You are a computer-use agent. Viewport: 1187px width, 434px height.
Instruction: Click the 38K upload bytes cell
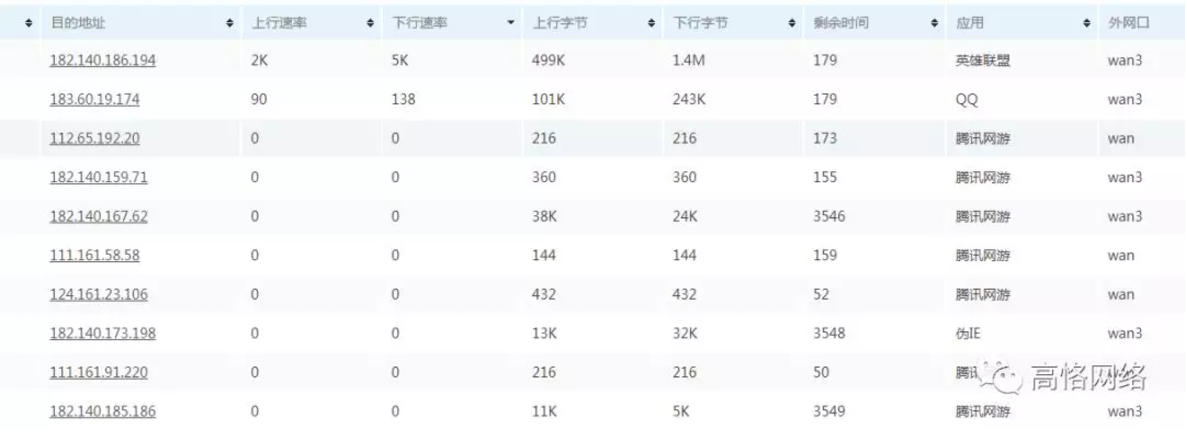pos(544,217)
